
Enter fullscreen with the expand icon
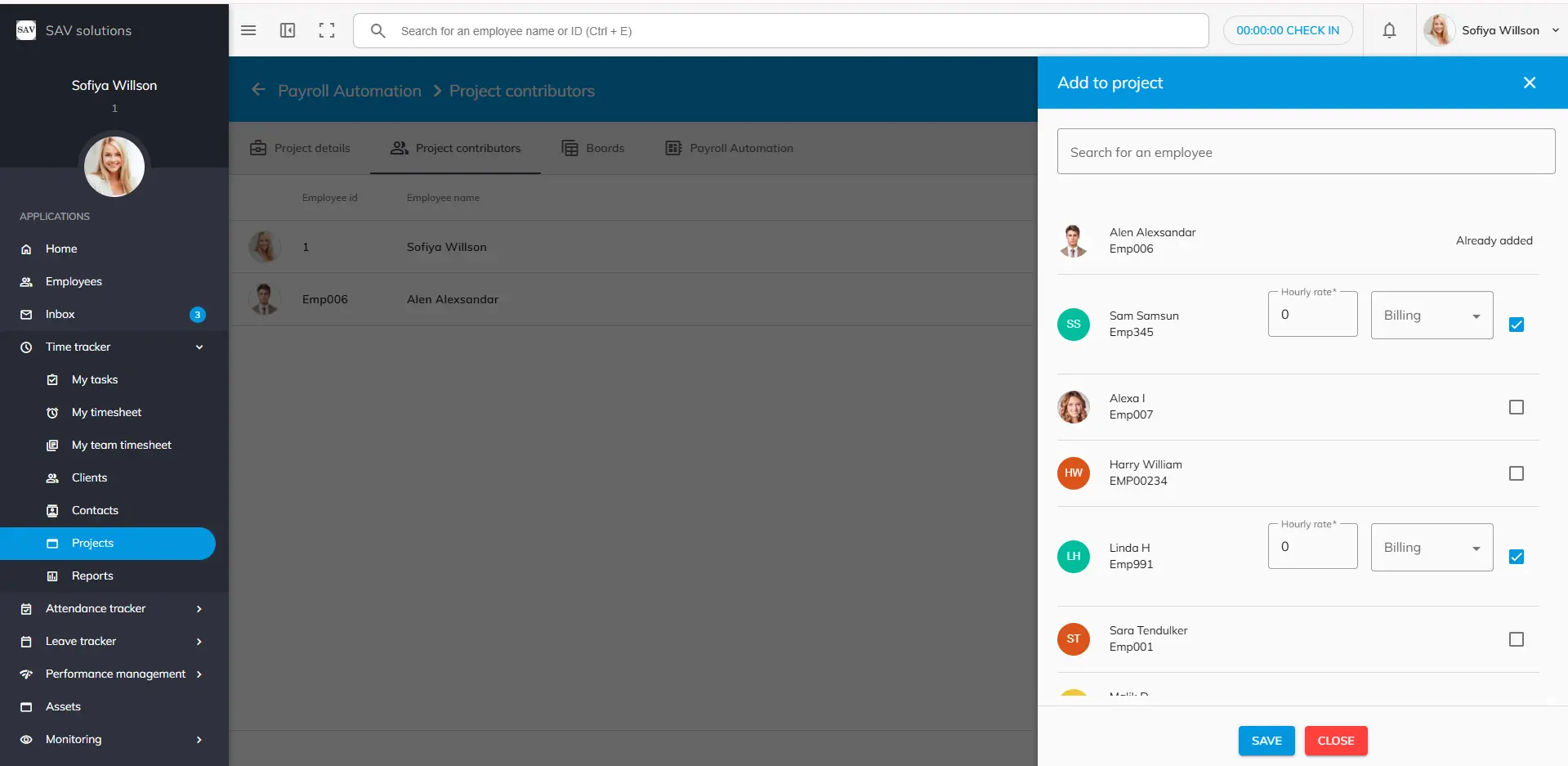tap(327, 30)
